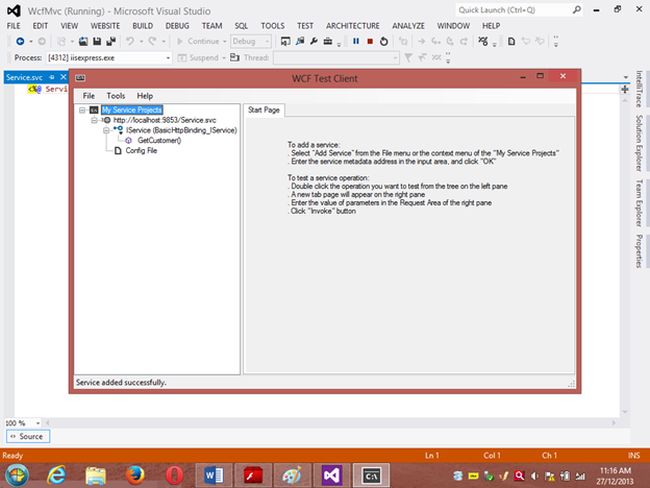650x488 pixels.
Task: Open the Solution Explorer side tab
Action: click(x=639, y=143)
